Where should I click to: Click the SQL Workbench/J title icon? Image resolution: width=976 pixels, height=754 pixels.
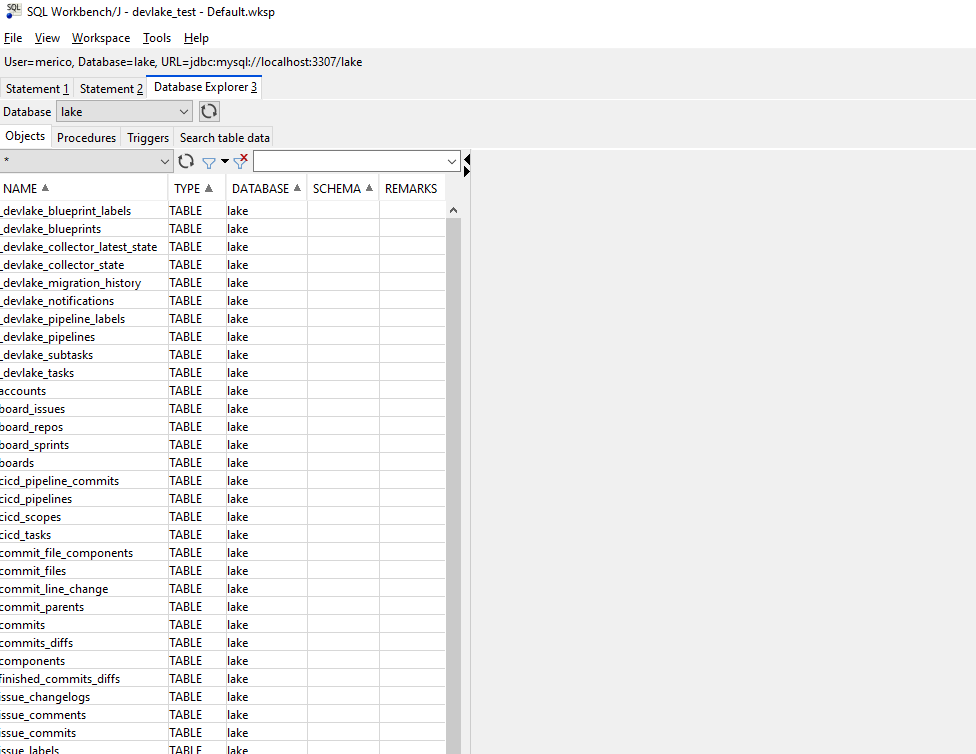pos(13,11)
